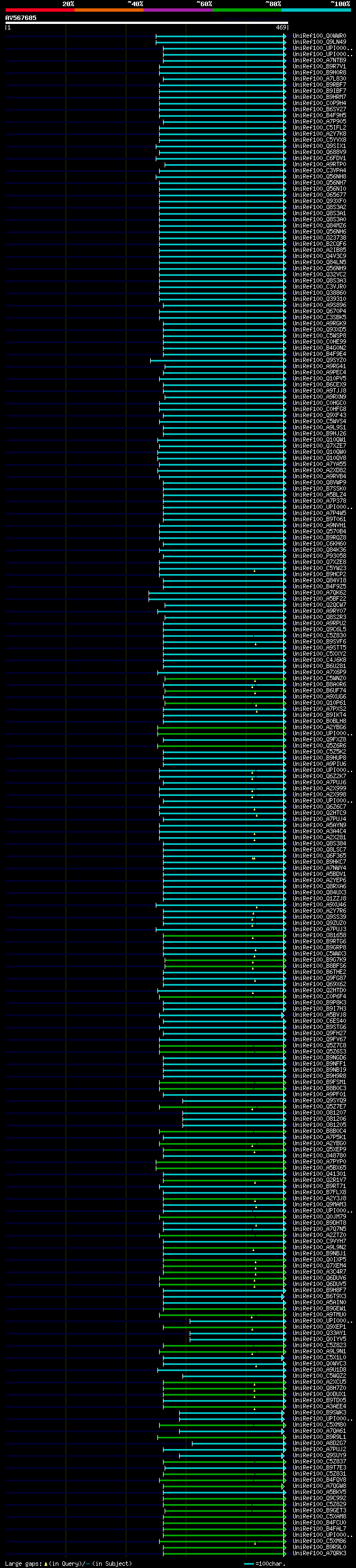
Task: Open hit UniRef100_B2CQF6
Action: pos(319,244)
